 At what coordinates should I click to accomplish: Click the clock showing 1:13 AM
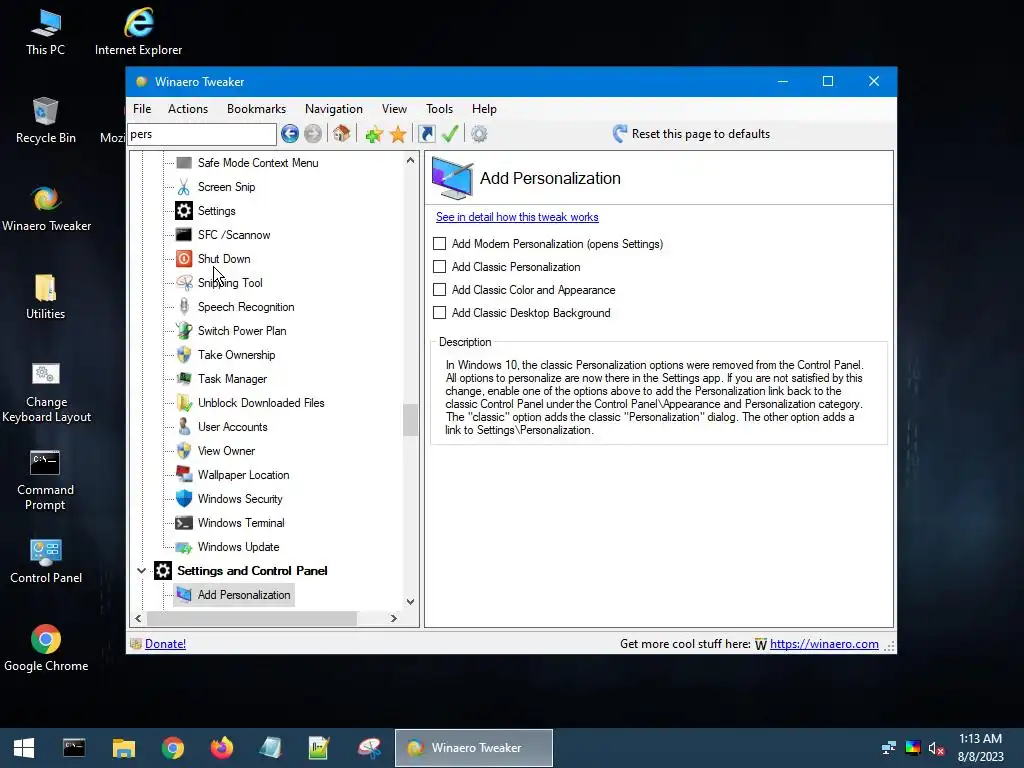pyautogui.click(x=980, y=739)
